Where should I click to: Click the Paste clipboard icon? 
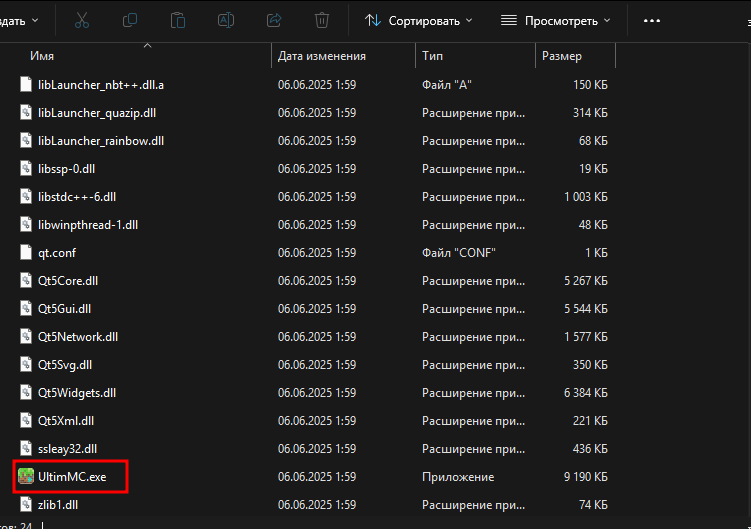pyautogui.click(x=178, y=20)
